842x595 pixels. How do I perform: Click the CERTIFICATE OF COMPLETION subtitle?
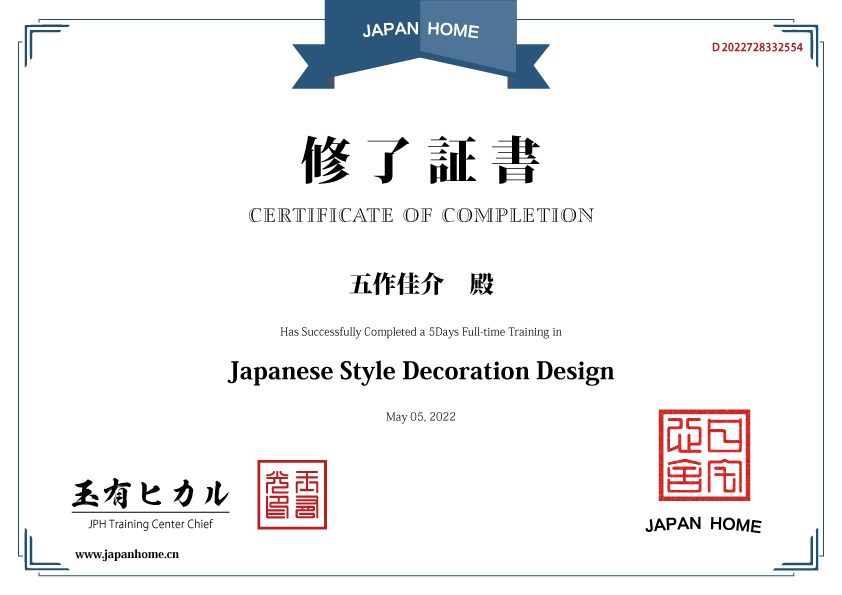[421, 215]
